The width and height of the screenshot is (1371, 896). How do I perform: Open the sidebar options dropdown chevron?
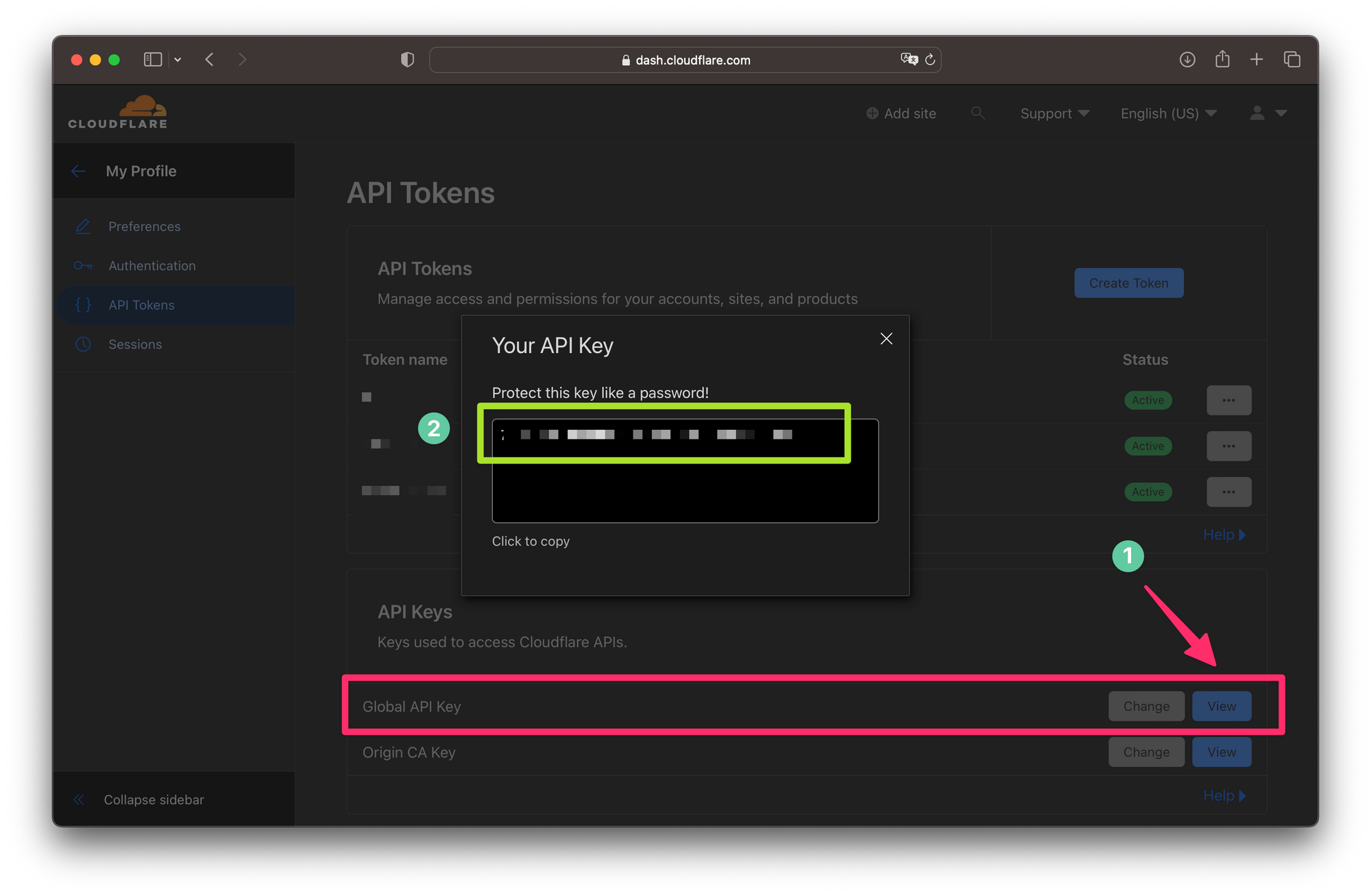pyautogui.click(x=178, y=60)
